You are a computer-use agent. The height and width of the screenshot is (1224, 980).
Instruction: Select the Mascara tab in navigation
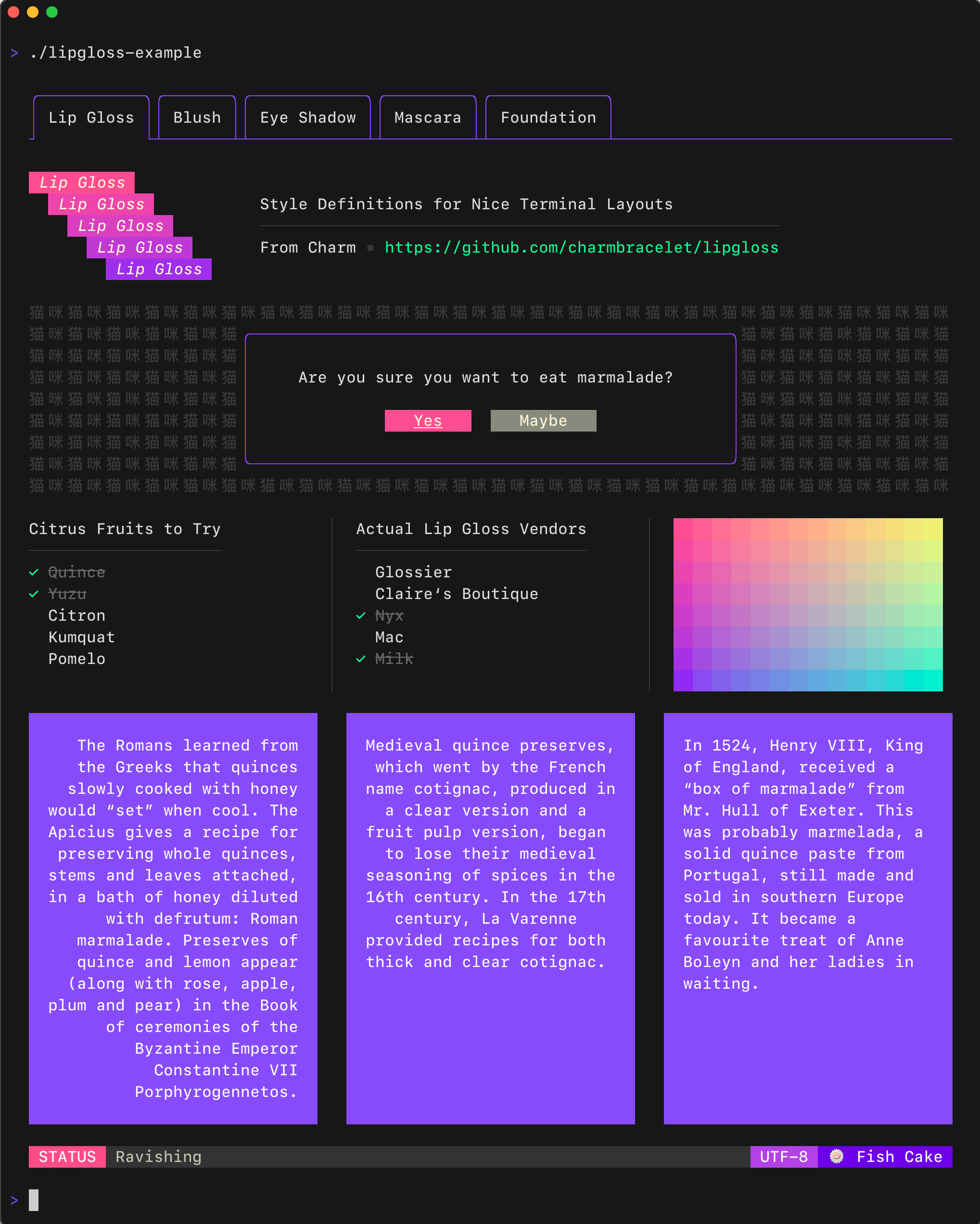click(427, 118)
